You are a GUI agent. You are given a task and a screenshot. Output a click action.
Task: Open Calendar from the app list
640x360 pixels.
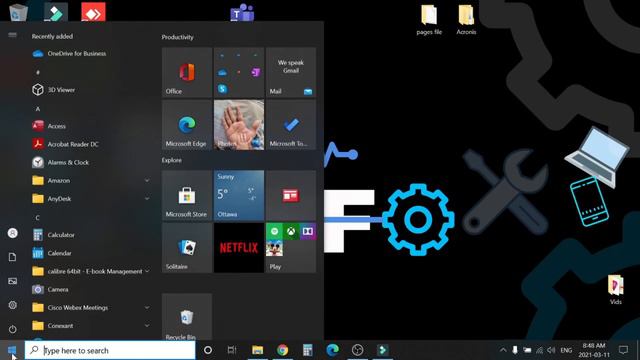91,253
